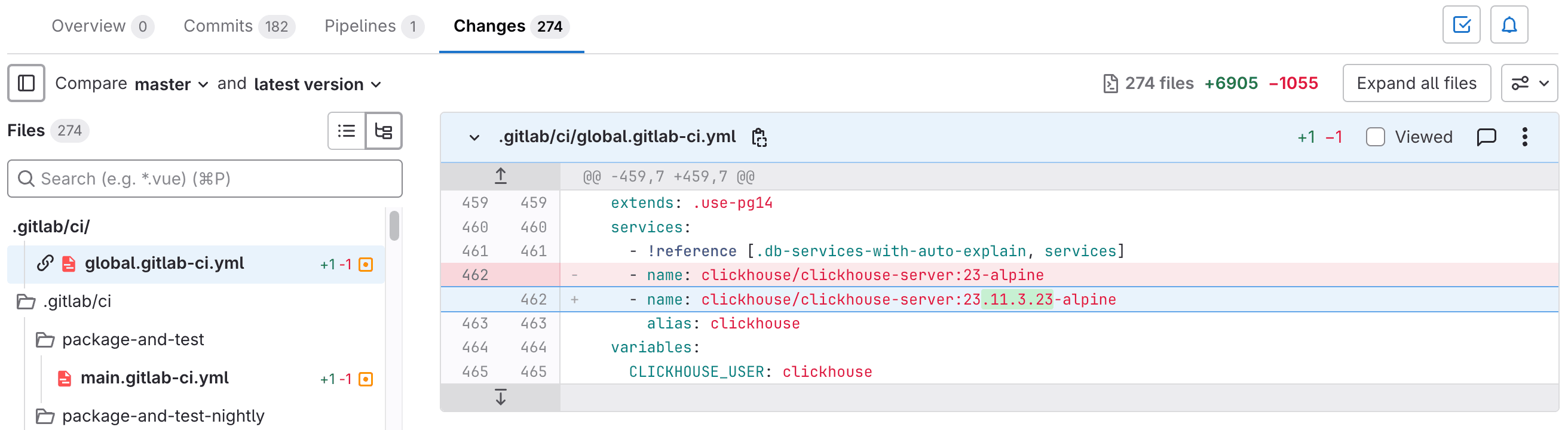Screen dimensions: 1568x430
Task: Click the file search input field
Action: [204, 179]
